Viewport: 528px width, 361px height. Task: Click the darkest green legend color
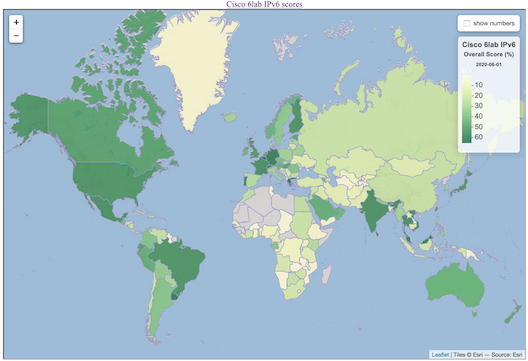pos(466,139)
